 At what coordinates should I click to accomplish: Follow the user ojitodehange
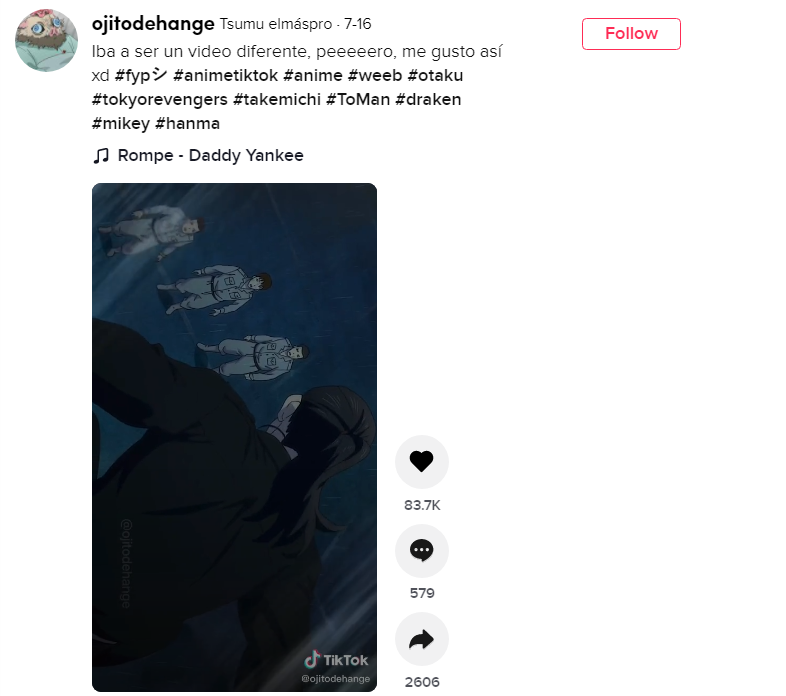tap(631, 34)
